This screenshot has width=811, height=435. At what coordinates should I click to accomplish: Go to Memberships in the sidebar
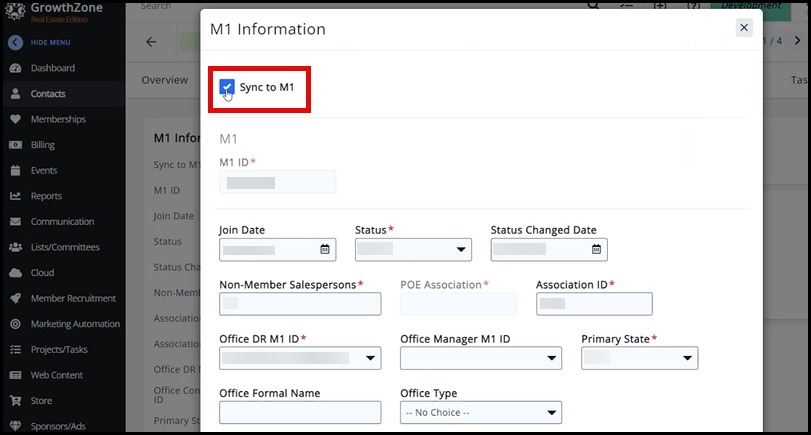tap(58, 119)
